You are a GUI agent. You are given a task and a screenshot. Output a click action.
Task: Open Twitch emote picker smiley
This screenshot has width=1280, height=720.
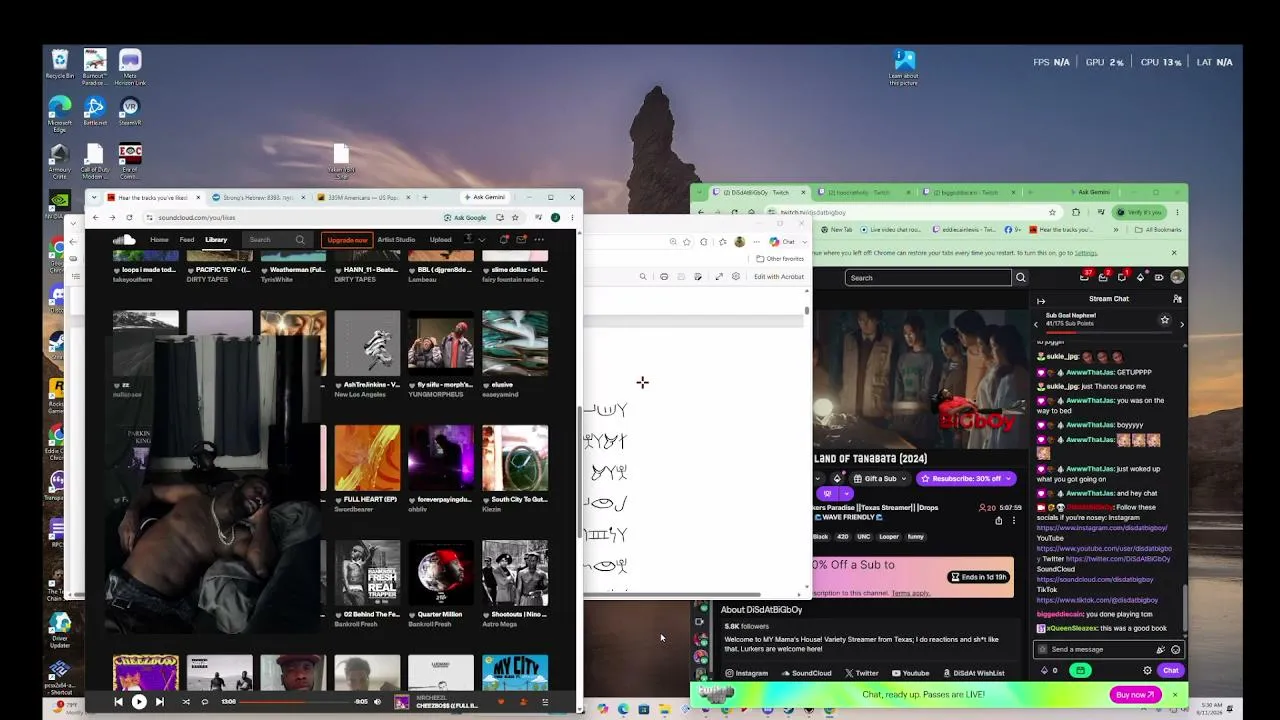pos(1175,650)
